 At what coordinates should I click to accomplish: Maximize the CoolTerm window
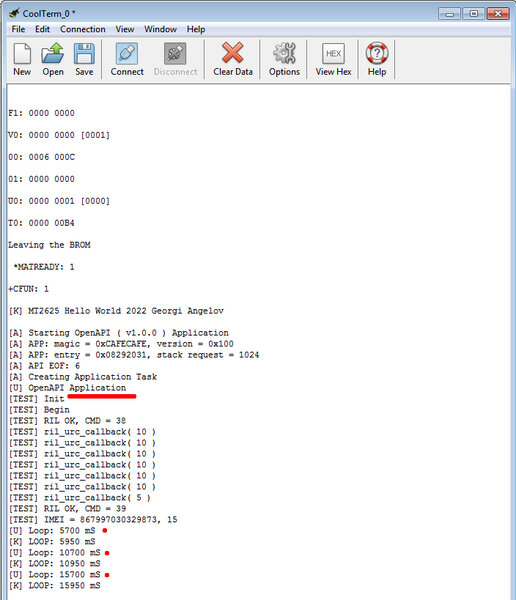(474, 14)
